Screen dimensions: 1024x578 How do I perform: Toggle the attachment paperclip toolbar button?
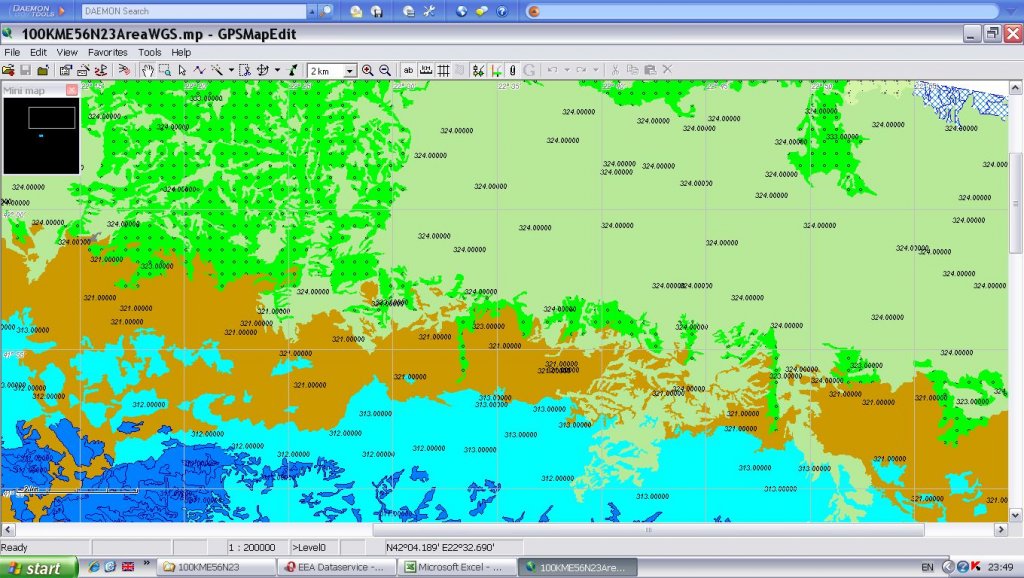coord(512,70)
